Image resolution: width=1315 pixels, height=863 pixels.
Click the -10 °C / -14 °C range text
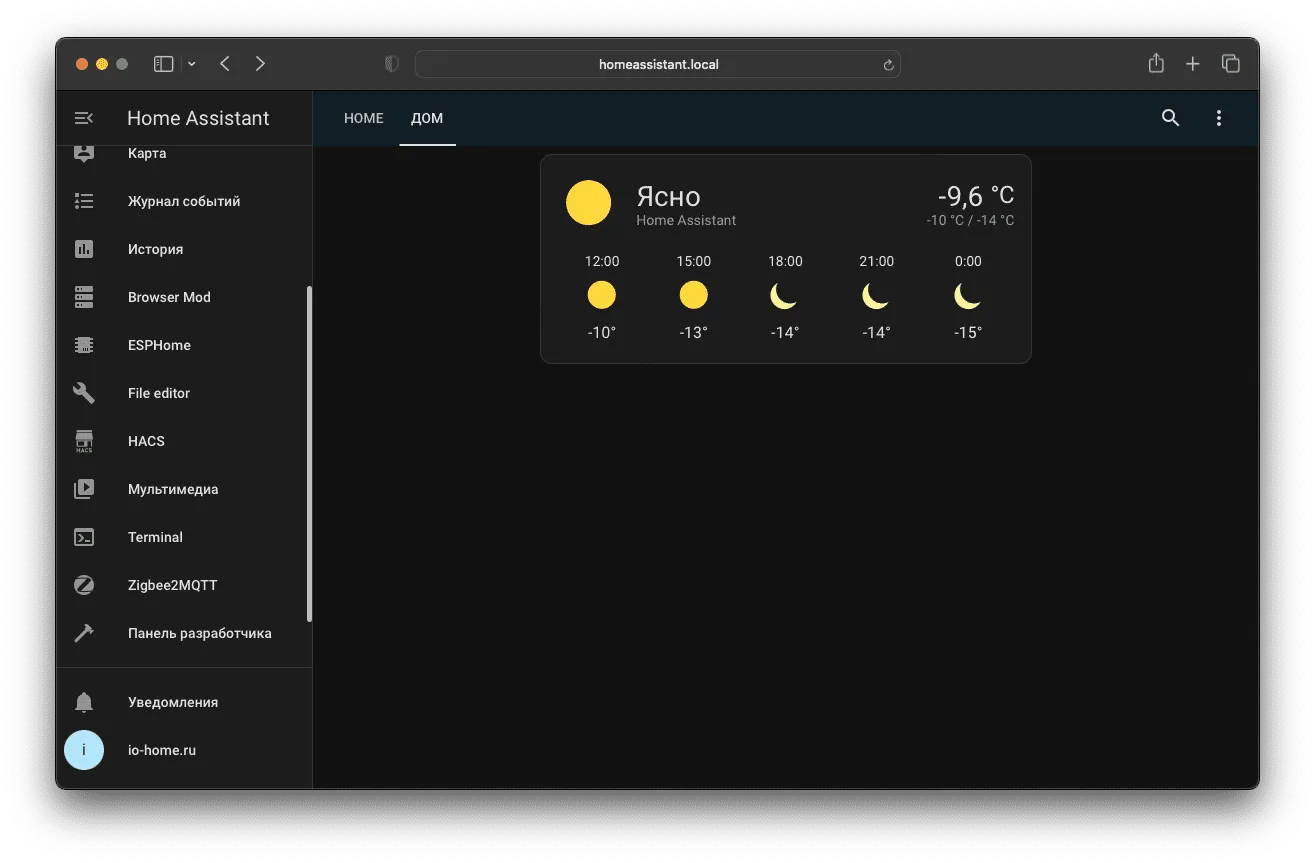point(970,220)
